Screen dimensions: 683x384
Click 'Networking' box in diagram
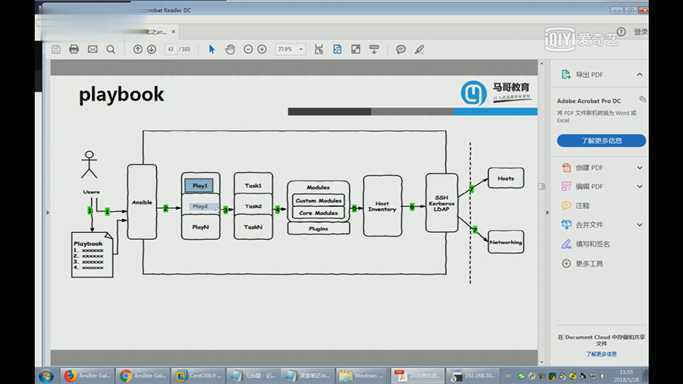pyautogui.click(x=506, y=242)
